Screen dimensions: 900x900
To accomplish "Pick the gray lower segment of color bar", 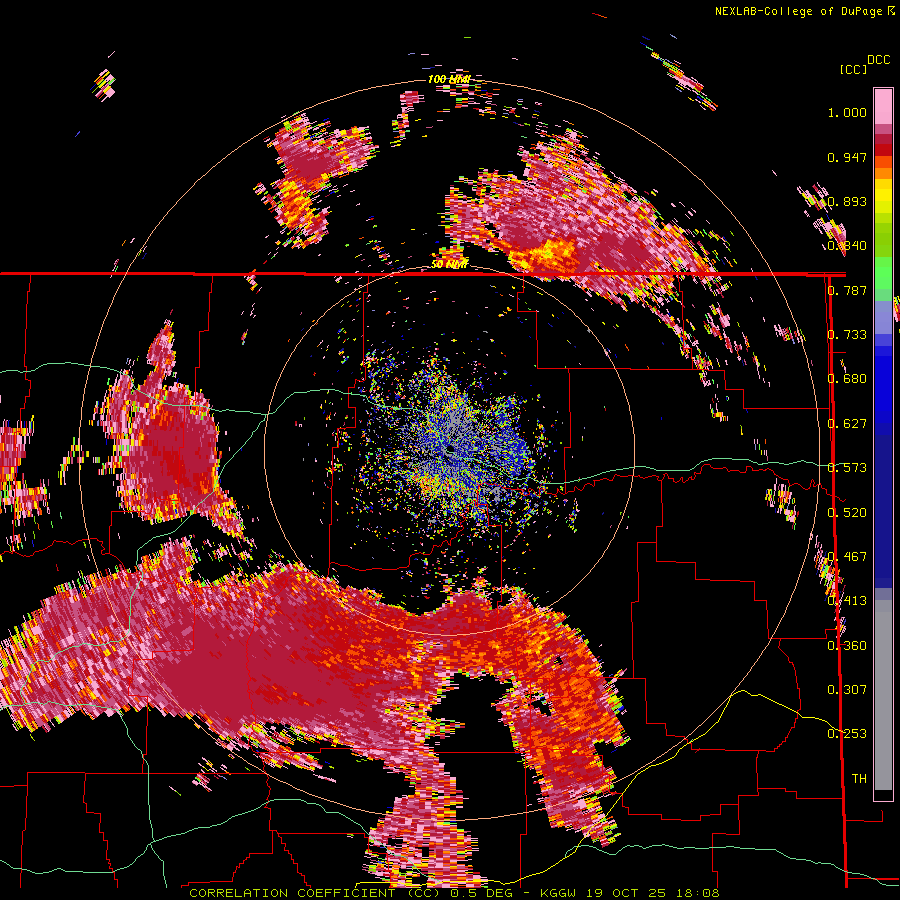I will click(x=883, y=700).
